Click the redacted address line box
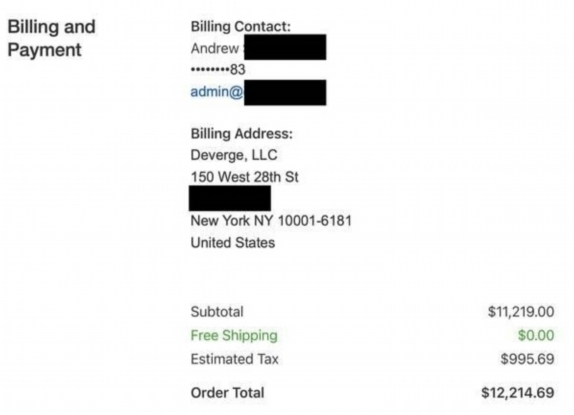This screenshot has height=415, width=574. (230, 198)
